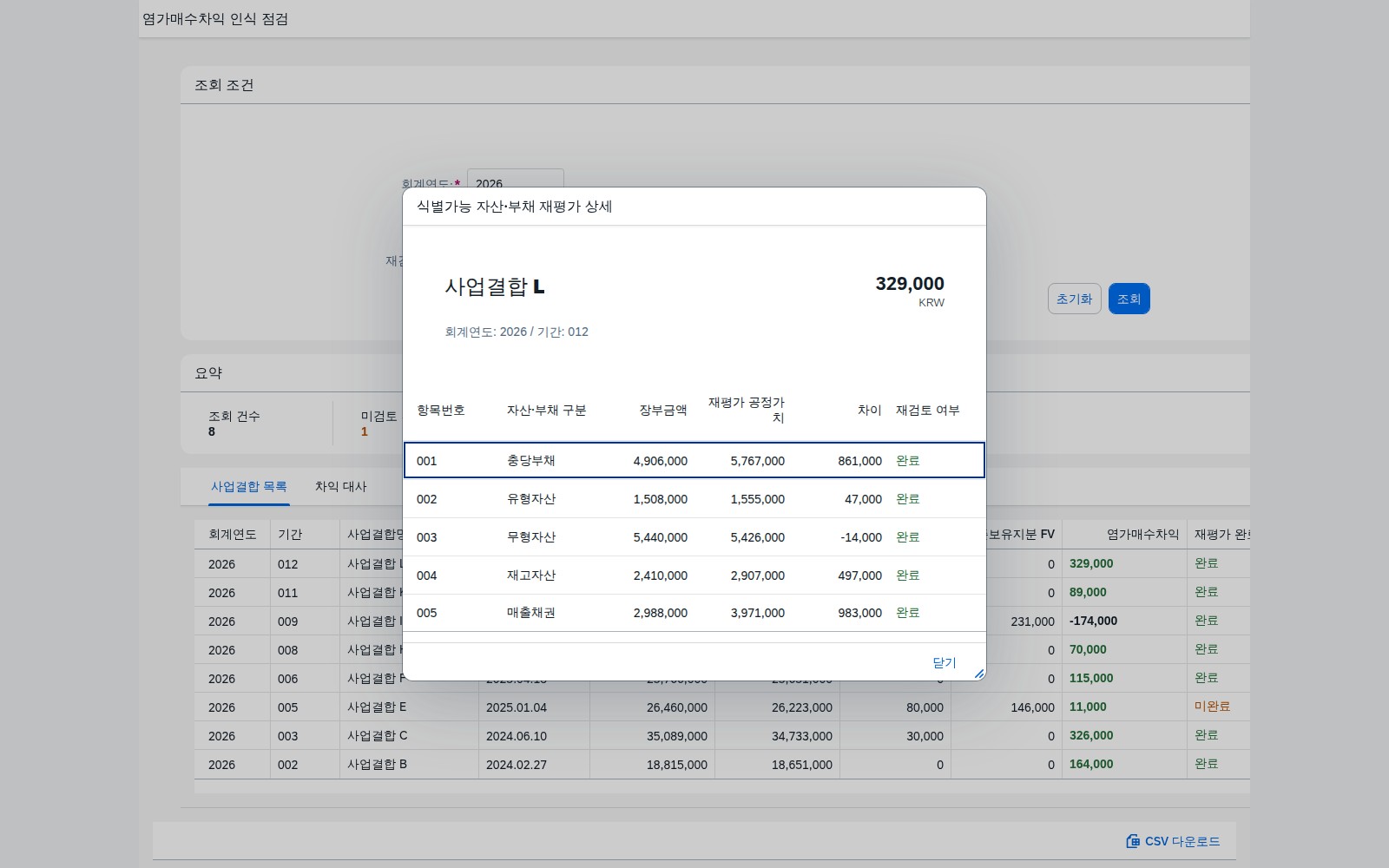The width and height of the screenshot is (1389, 868).
Task: Click the 미완료 status for period 005
Action: 1212,707
